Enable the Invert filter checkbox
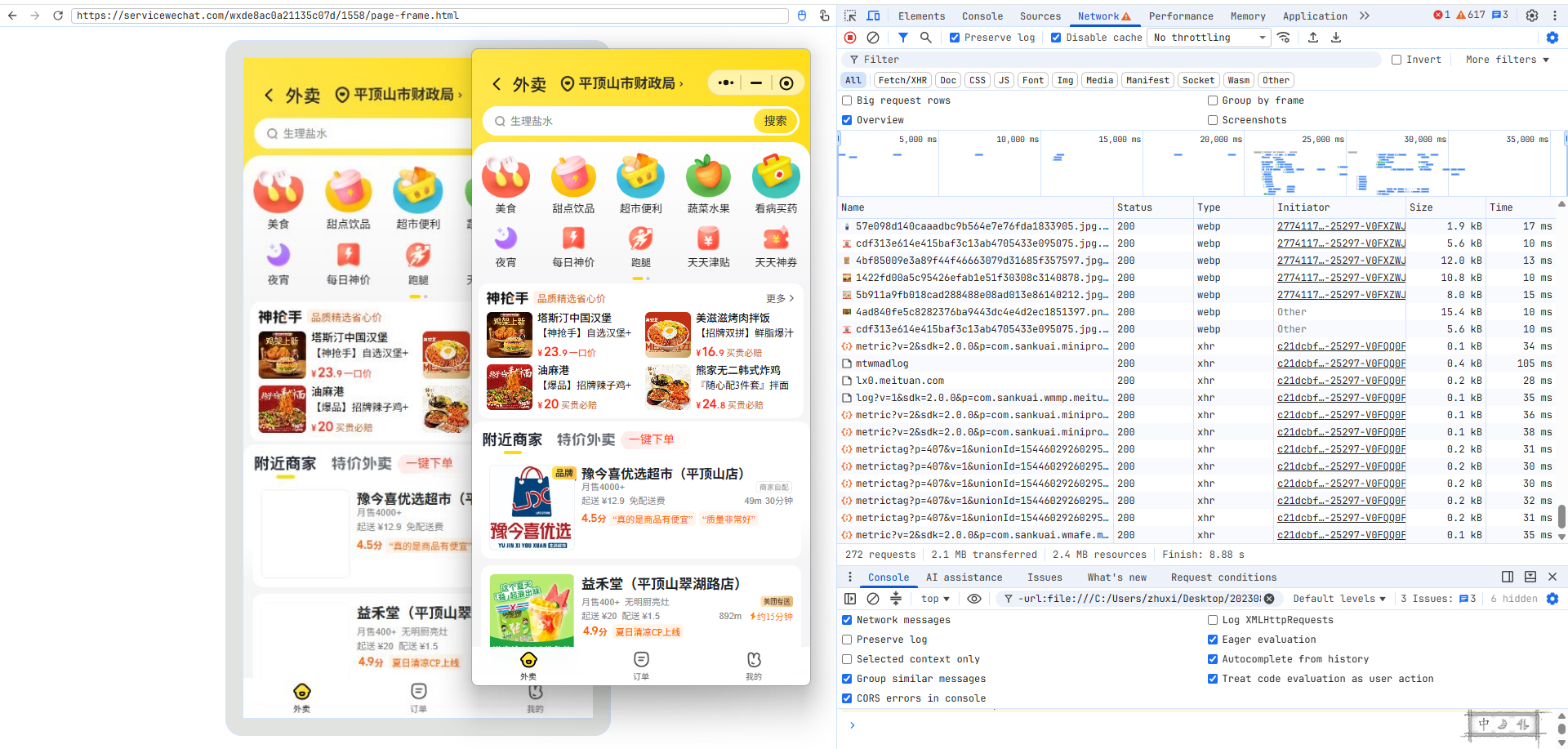 (1396, 60)
